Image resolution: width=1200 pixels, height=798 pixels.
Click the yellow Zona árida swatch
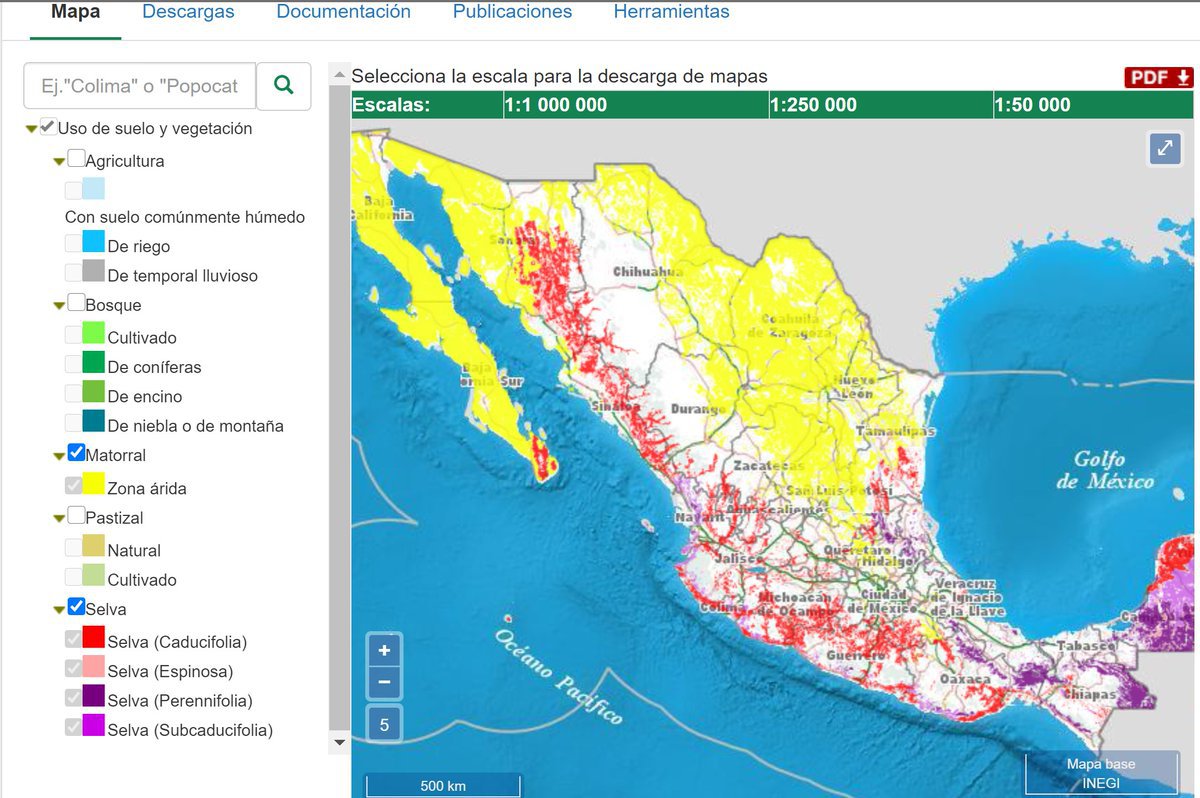(x=94, y=484)
